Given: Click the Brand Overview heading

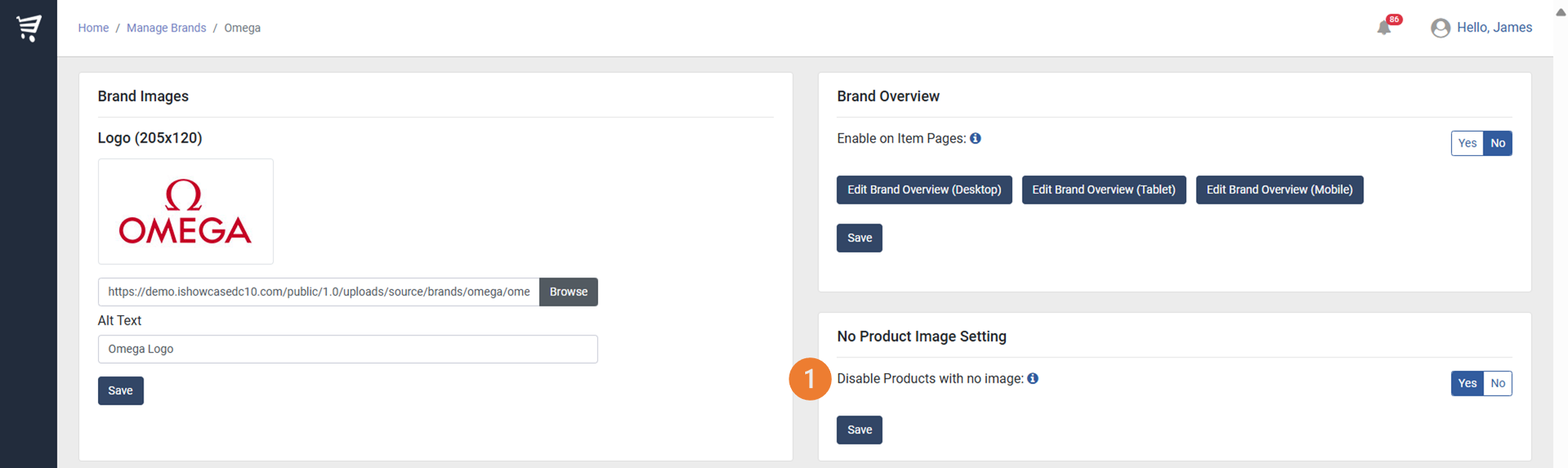Looking at the screenshot, I should (888, 96).
